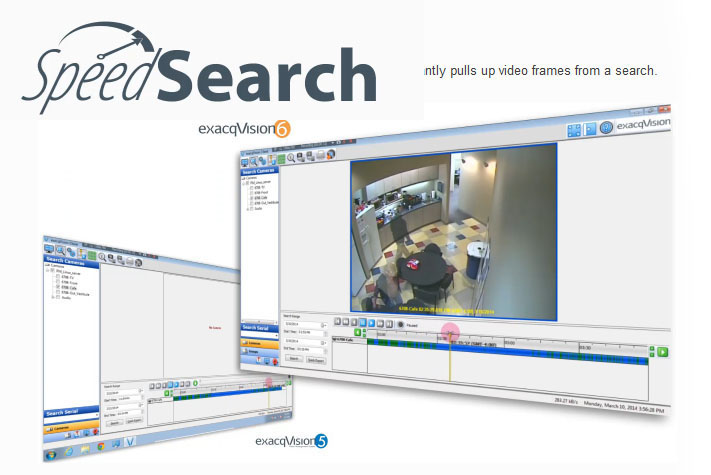Click the round record indicator beside Paused
The image size is (711, 475).
click(x=400, y=325)
